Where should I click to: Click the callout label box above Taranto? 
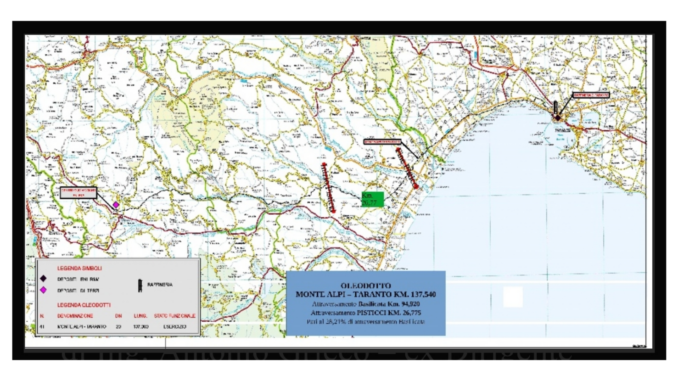(x=591, y=95)
